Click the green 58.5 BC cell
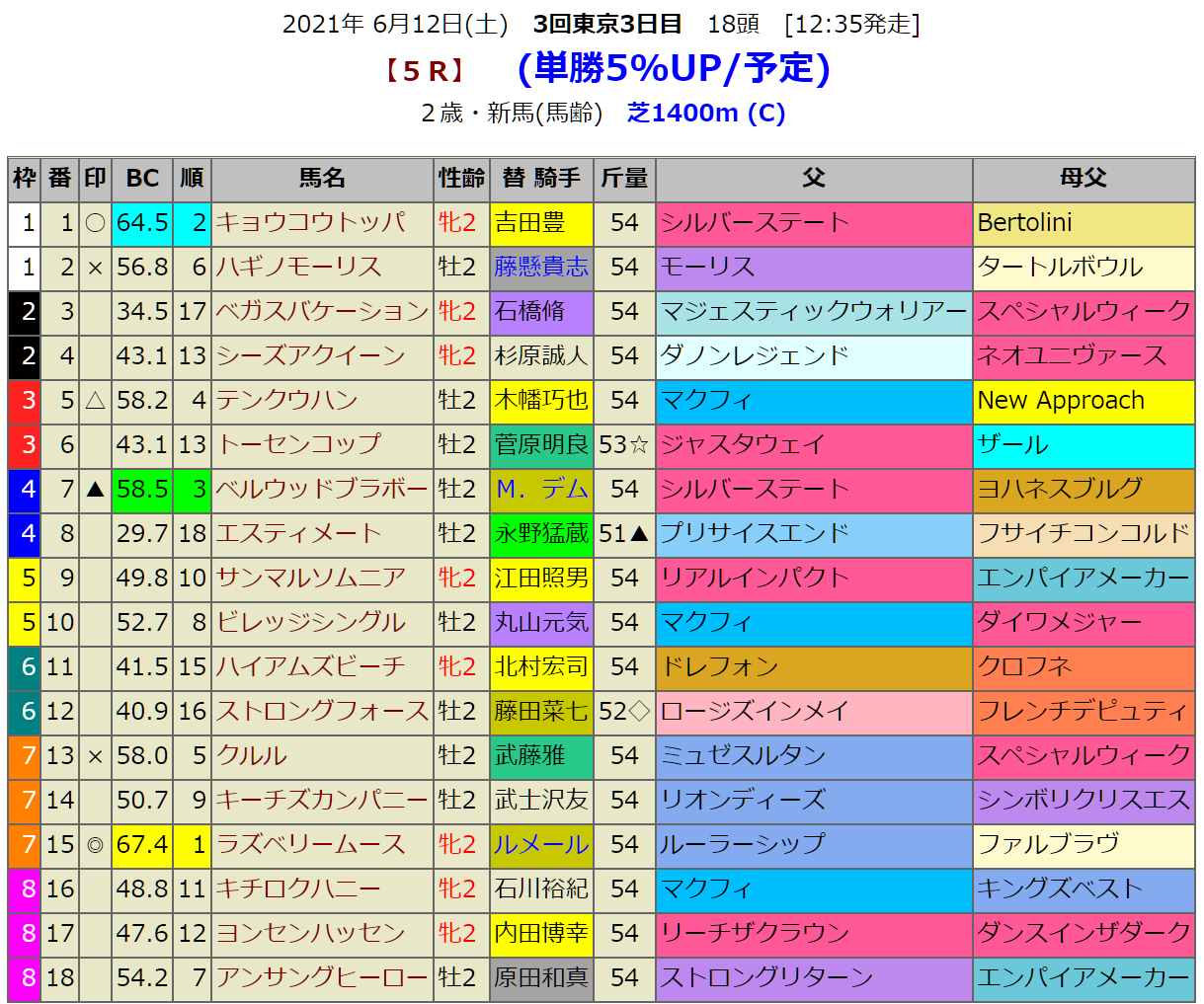Viewport: 1204px width, 1004px height. coord(142,490)
